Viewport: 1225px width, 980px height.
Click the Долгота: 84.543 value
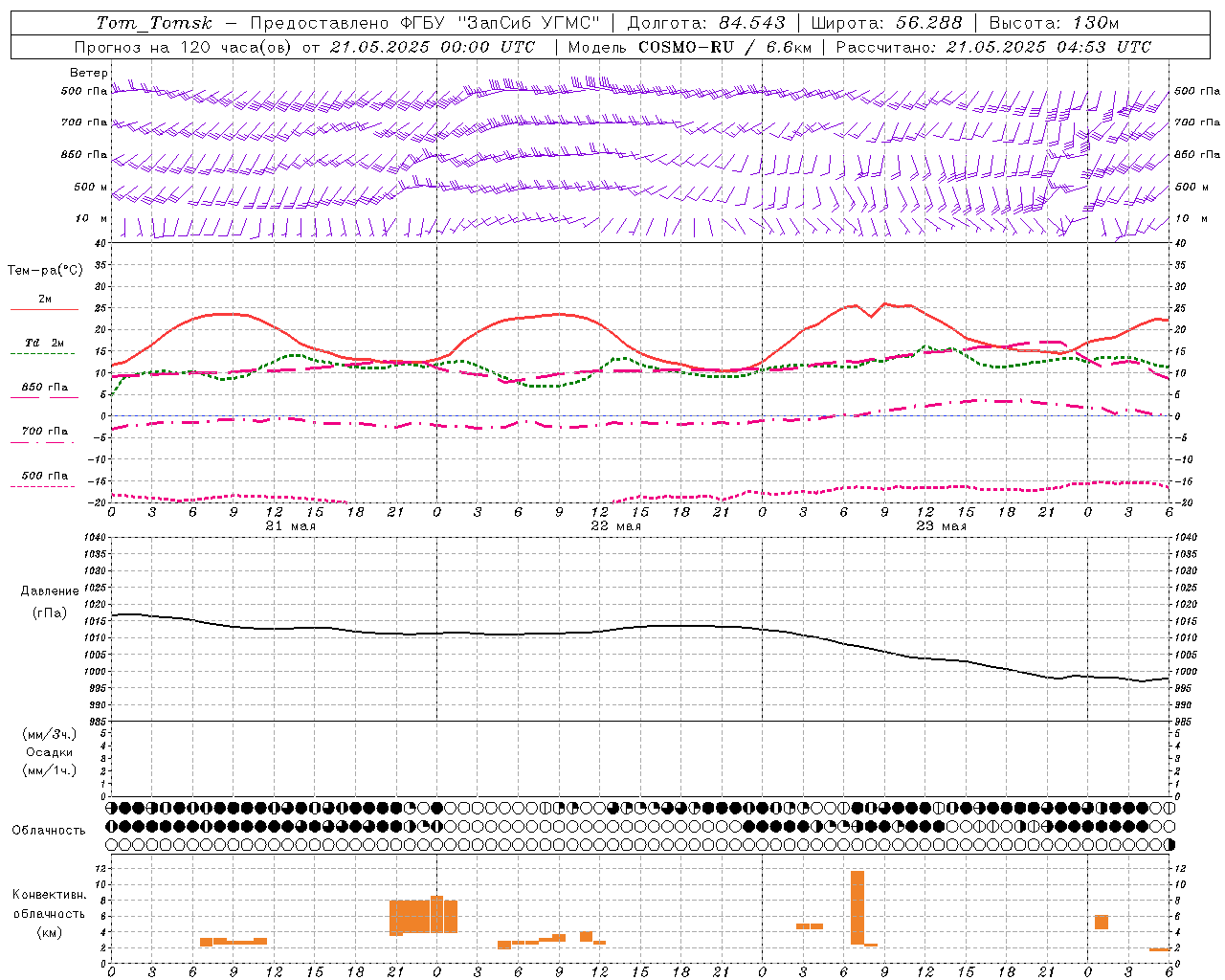tap(706, 23)
